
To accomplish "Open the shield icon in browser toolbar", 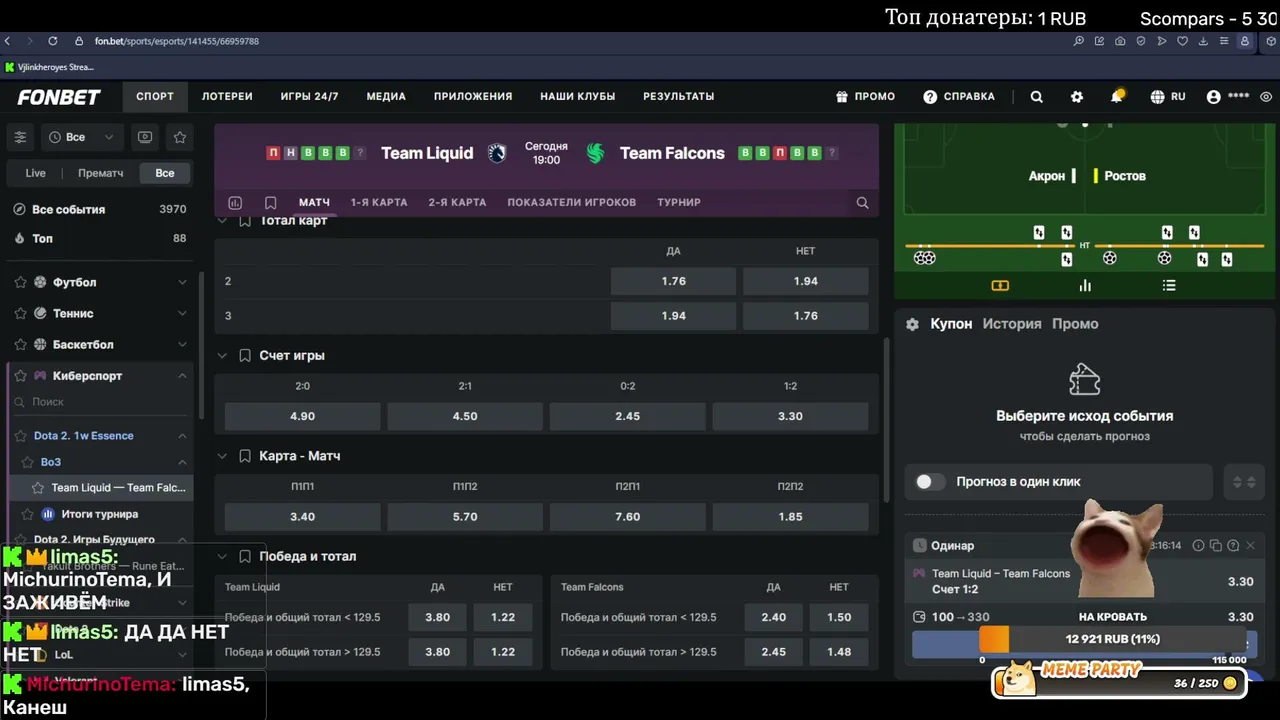I will [x=1141, y=41].
